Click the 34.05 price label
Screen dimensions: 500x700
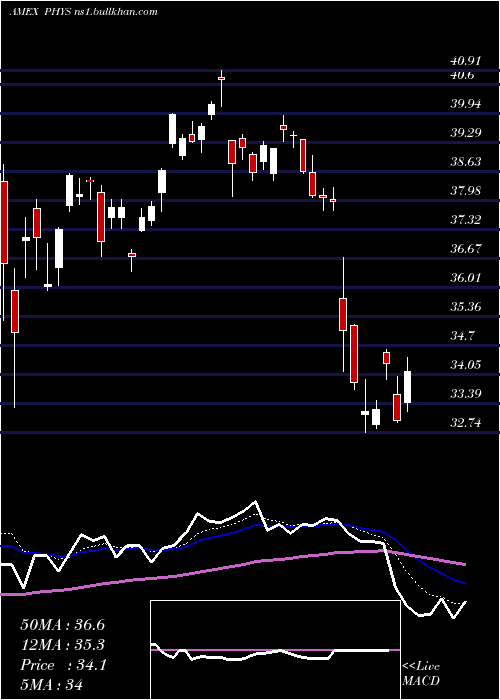pos(466,364)
